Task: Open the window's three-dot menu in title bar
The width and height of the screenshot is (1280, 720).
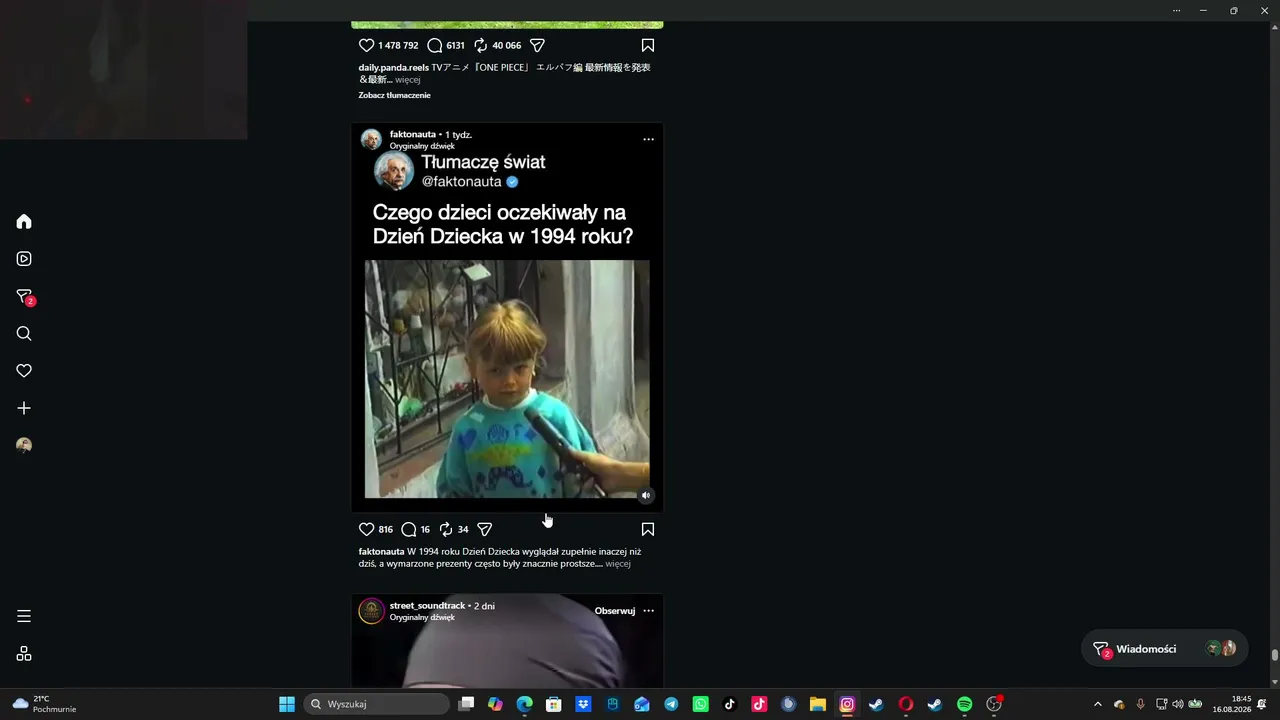Action: (x=1176, y=10)
